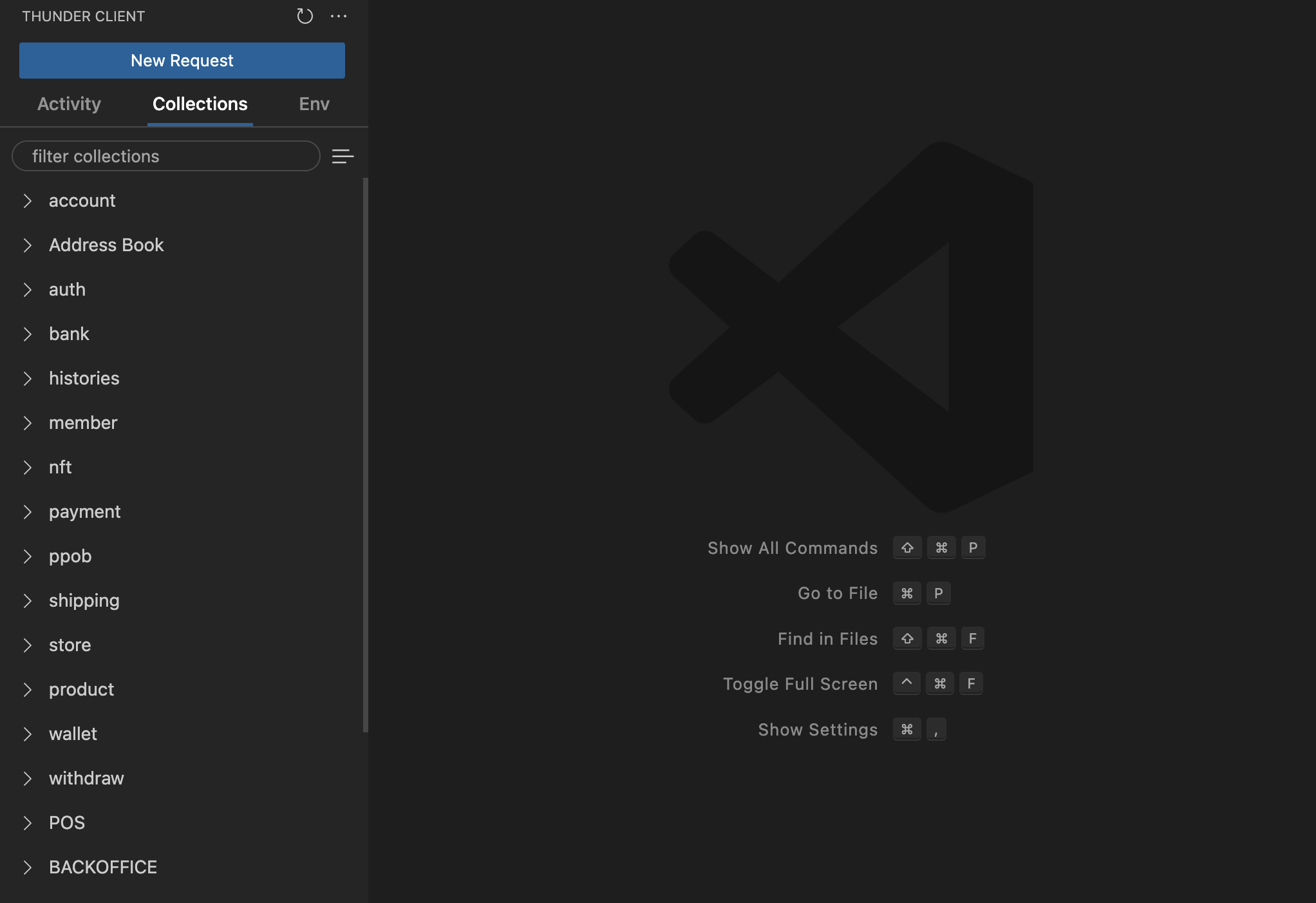Expand the nft collection chevron
The height and width of the screenshot is (903, 1316).
(28, 468)
